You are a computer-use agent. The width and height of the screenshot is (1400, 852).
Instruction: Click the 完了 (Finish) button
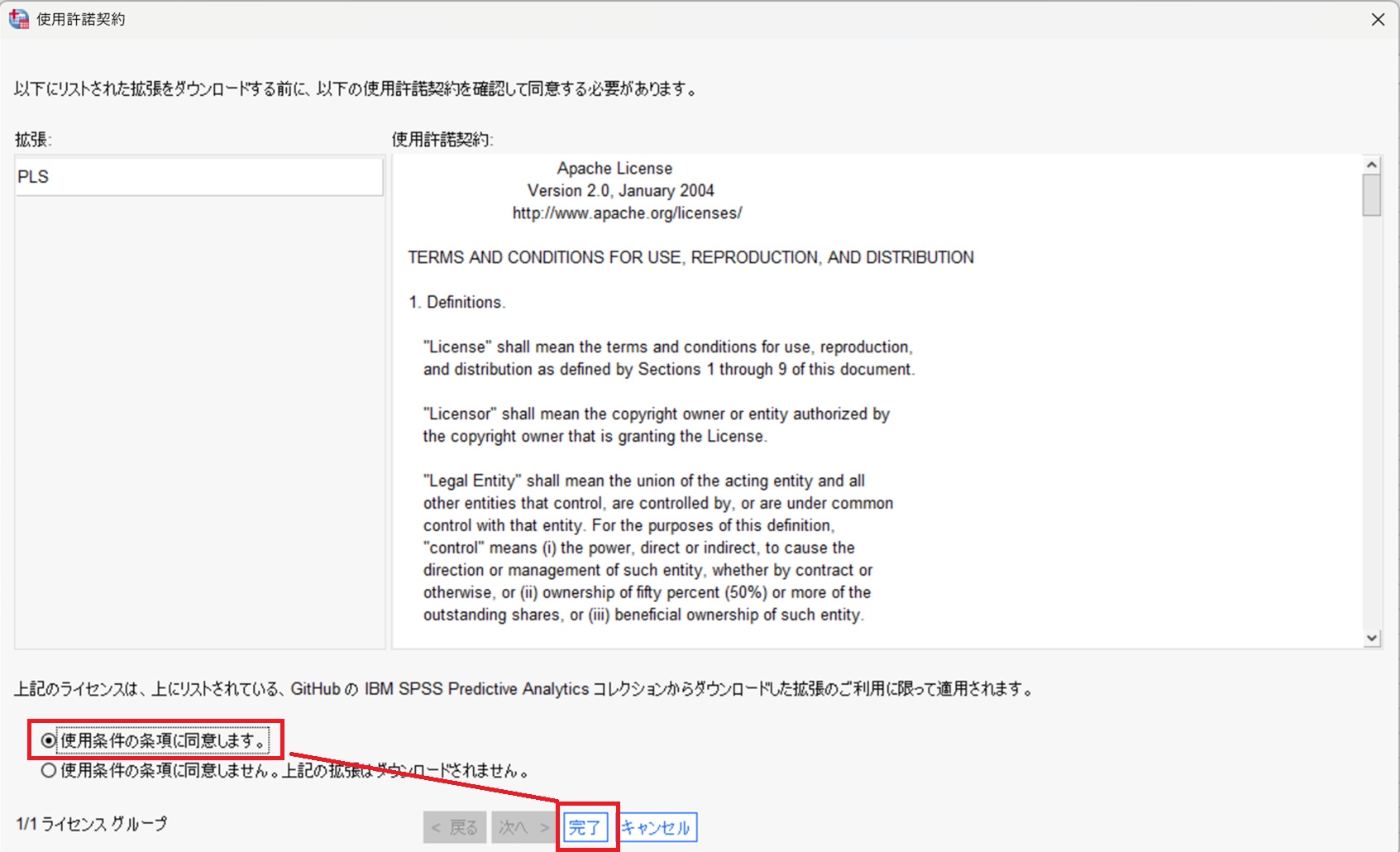pyautogui.click(x=586, y=827)
